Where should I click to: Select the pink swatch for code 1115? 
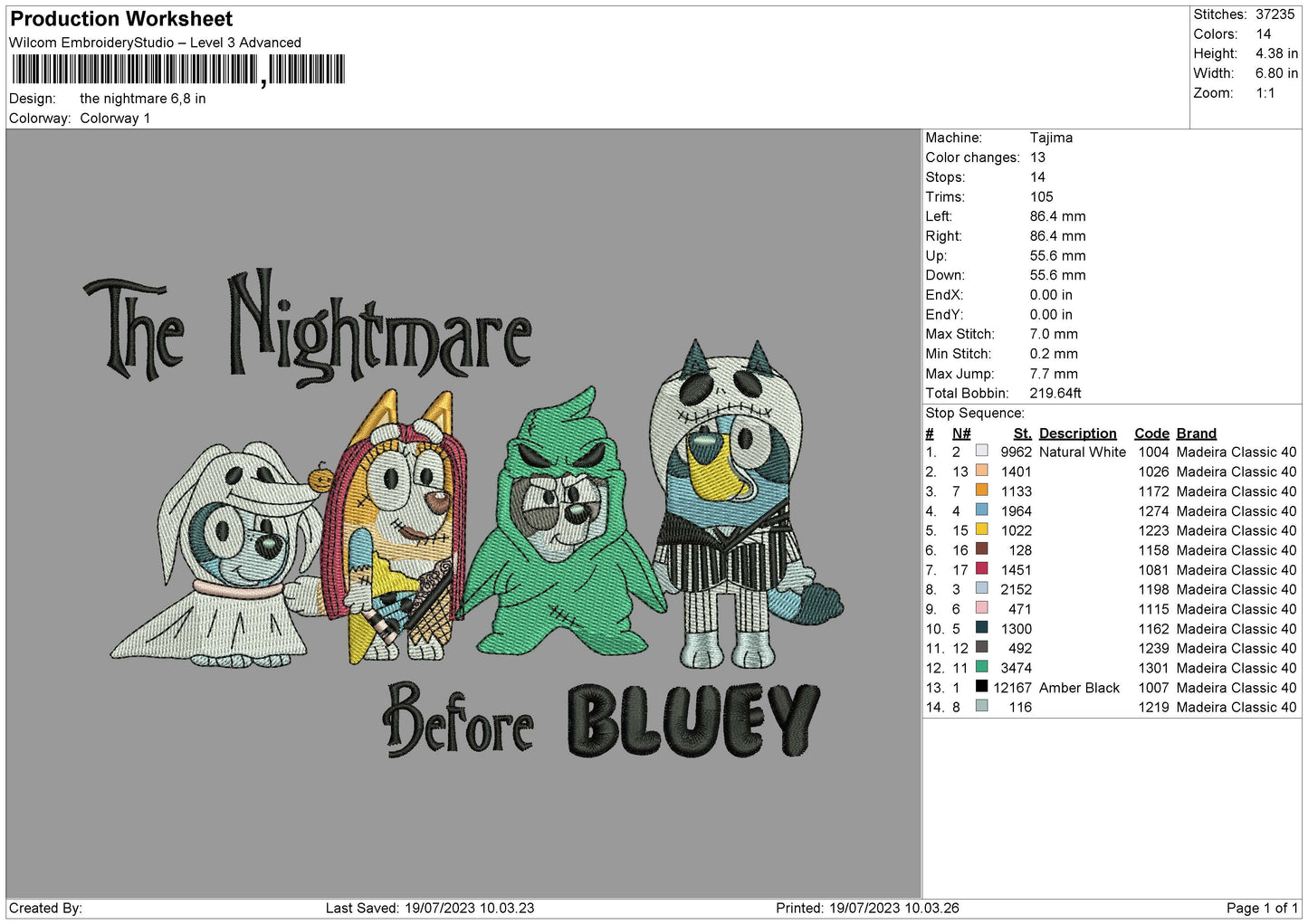(981, 608)
